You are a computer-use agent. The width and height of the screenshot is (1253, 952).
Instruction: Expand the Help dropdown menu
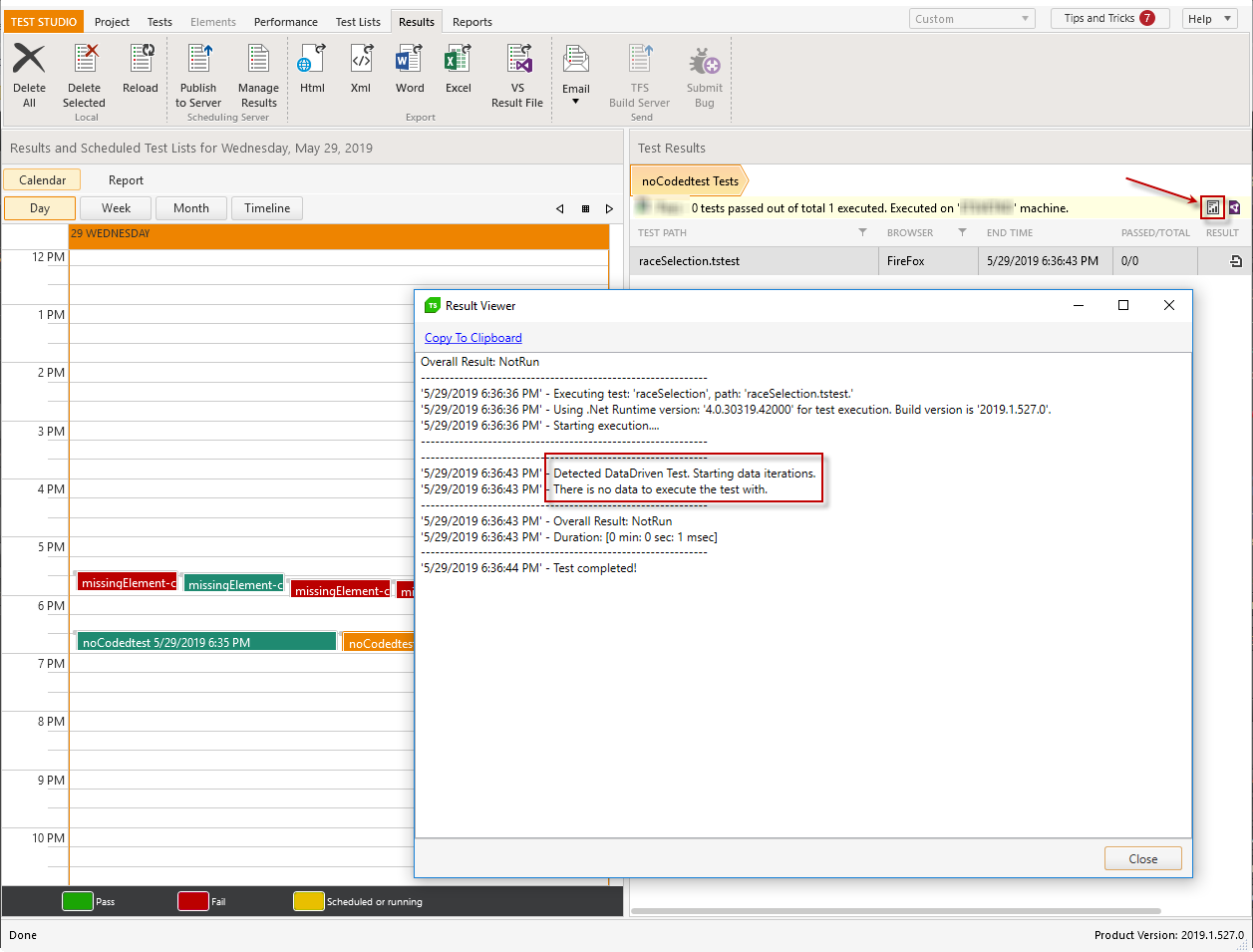point(1209,19)
